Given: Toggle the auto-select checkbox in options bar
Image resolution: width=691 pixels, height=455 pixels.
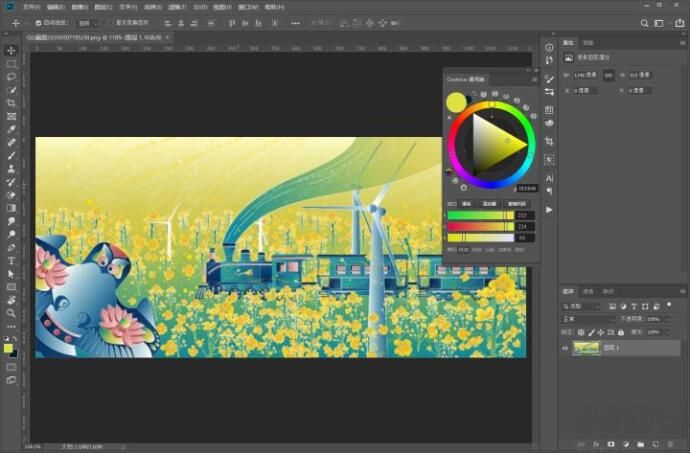Looking at the screenshot, I should [38, 22].
